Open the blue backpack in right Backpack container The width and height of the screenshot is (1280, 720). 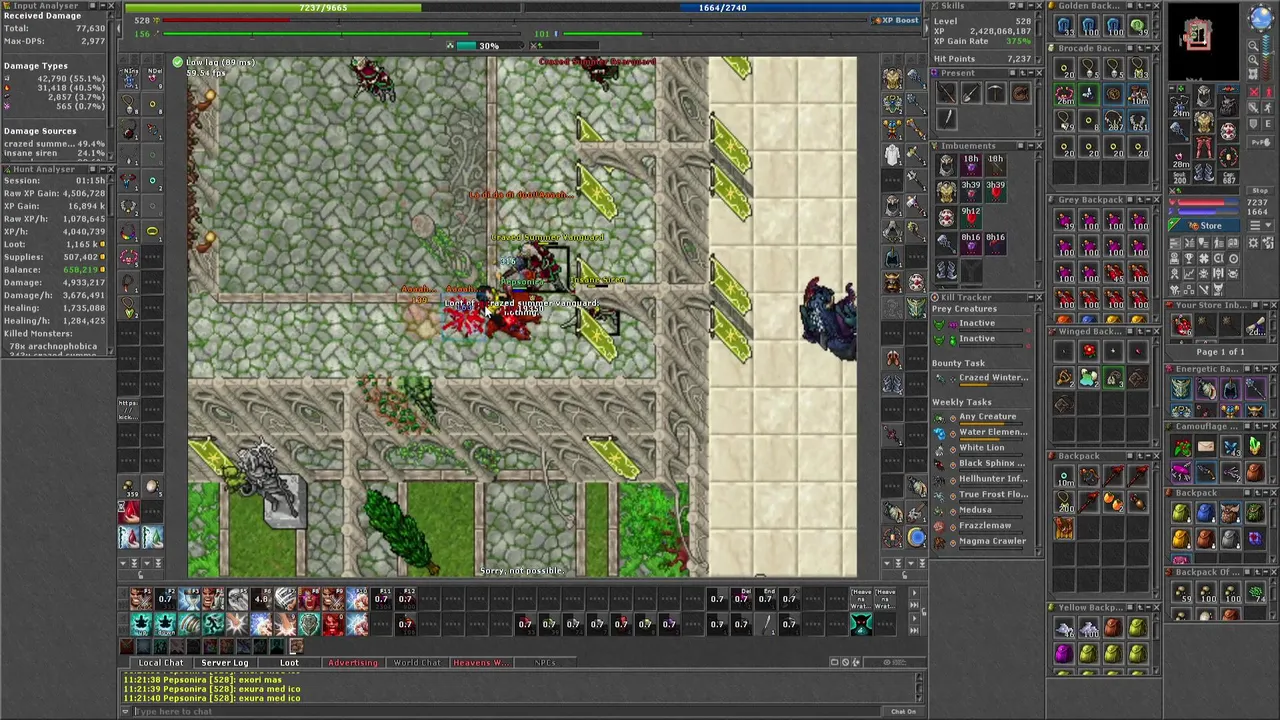[1205, 512]
